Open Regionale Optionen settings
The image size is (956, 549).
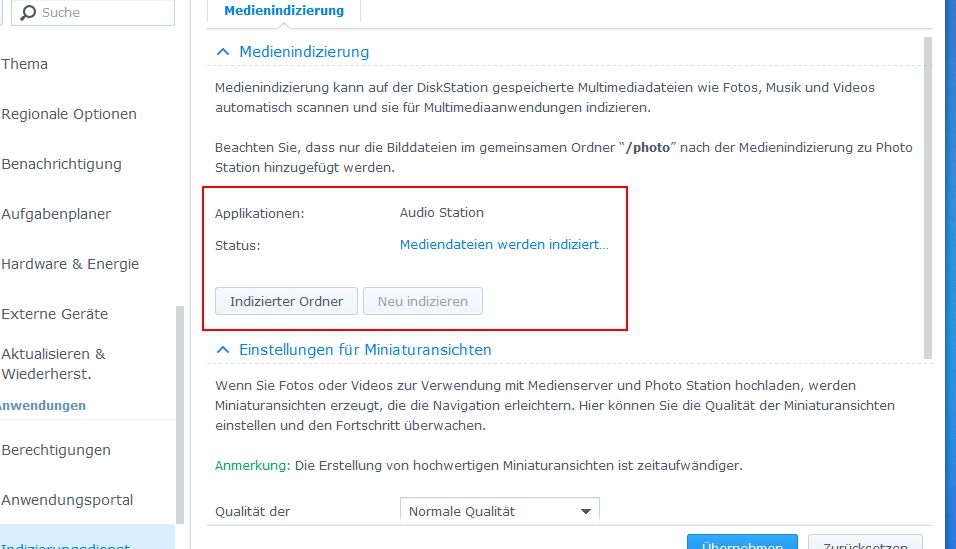point(69,114)
